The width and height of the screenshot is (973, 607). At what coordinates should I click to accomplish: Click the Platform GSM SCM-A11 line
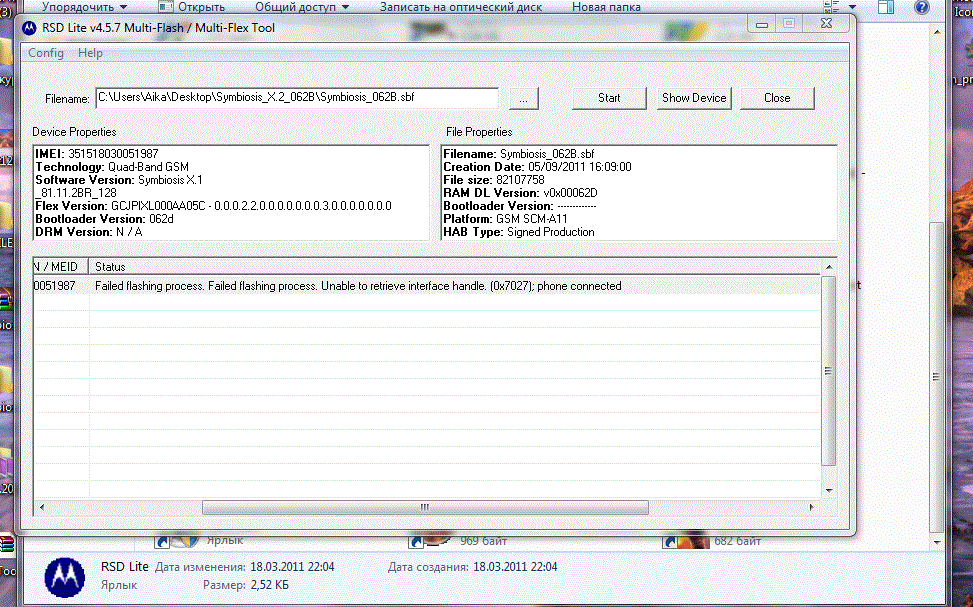[x=505, y=218]
